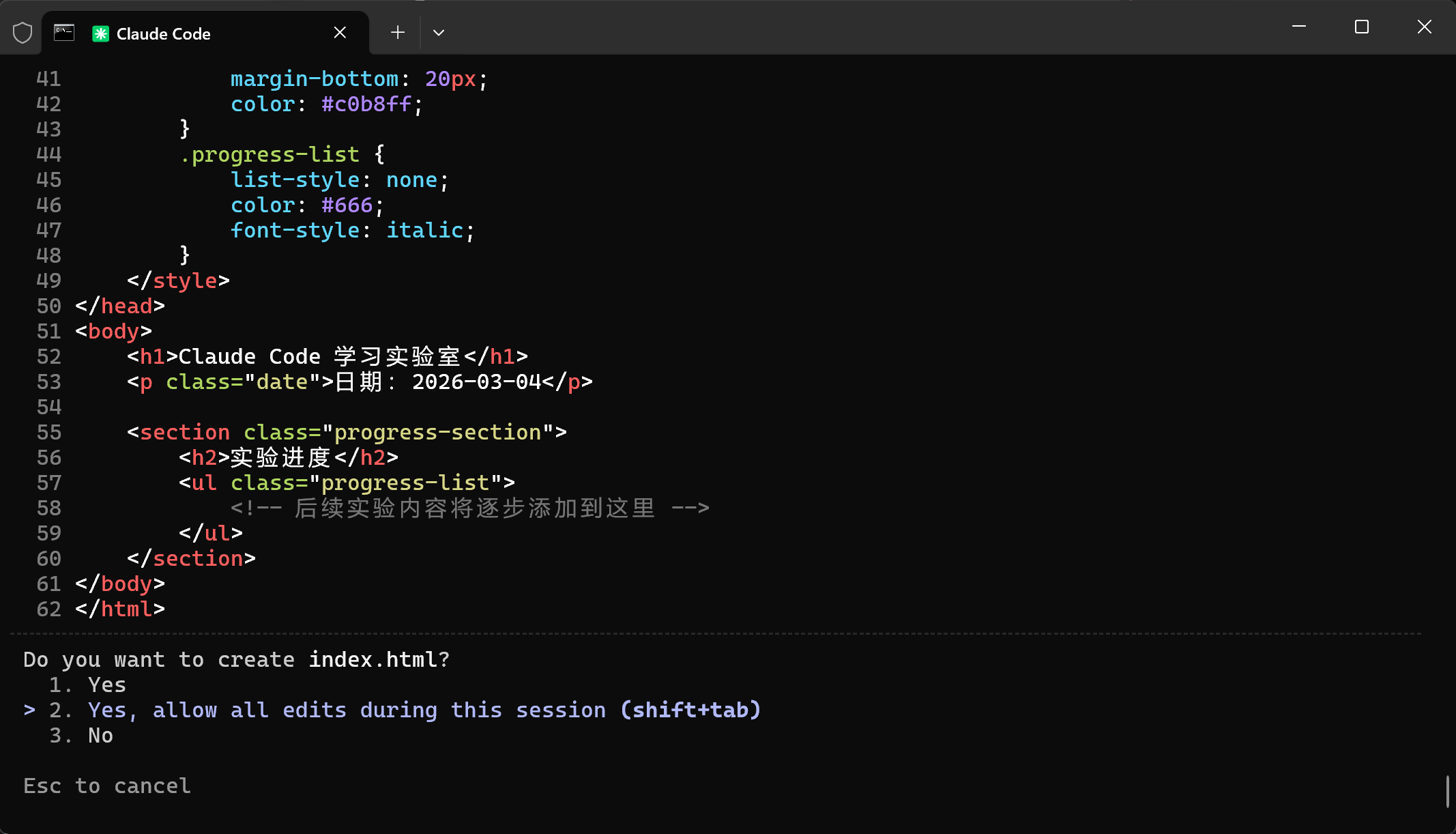1456x834 pixels.
Task: Close the terminal window
Action: (x=1425, y=27)
